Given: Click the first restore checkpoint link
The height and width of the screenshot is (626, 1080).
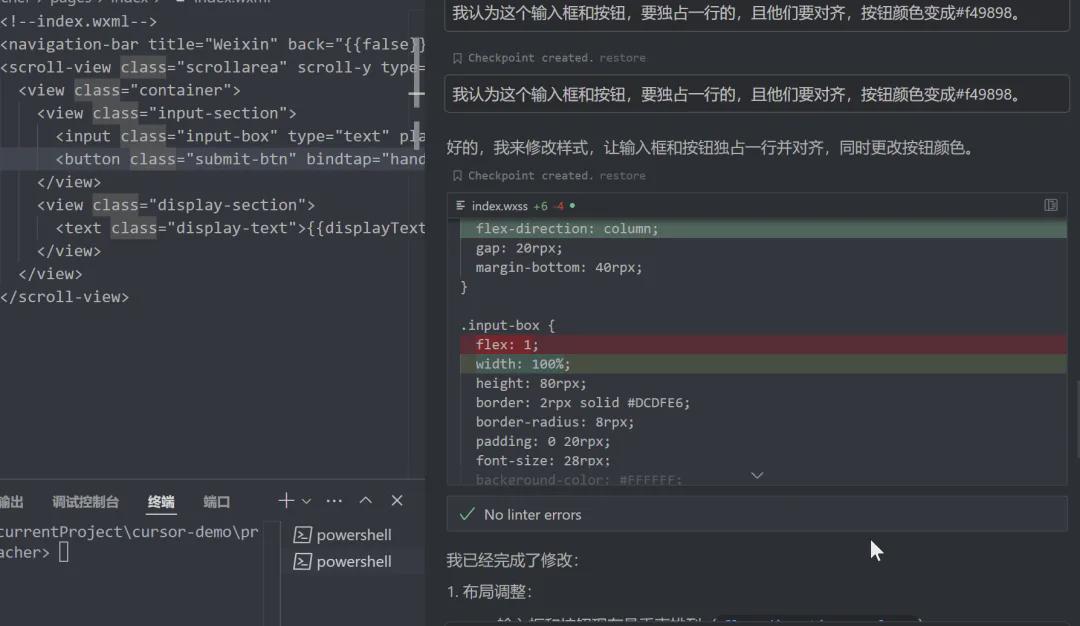Looking at the screenshot, I should [623, 57].
